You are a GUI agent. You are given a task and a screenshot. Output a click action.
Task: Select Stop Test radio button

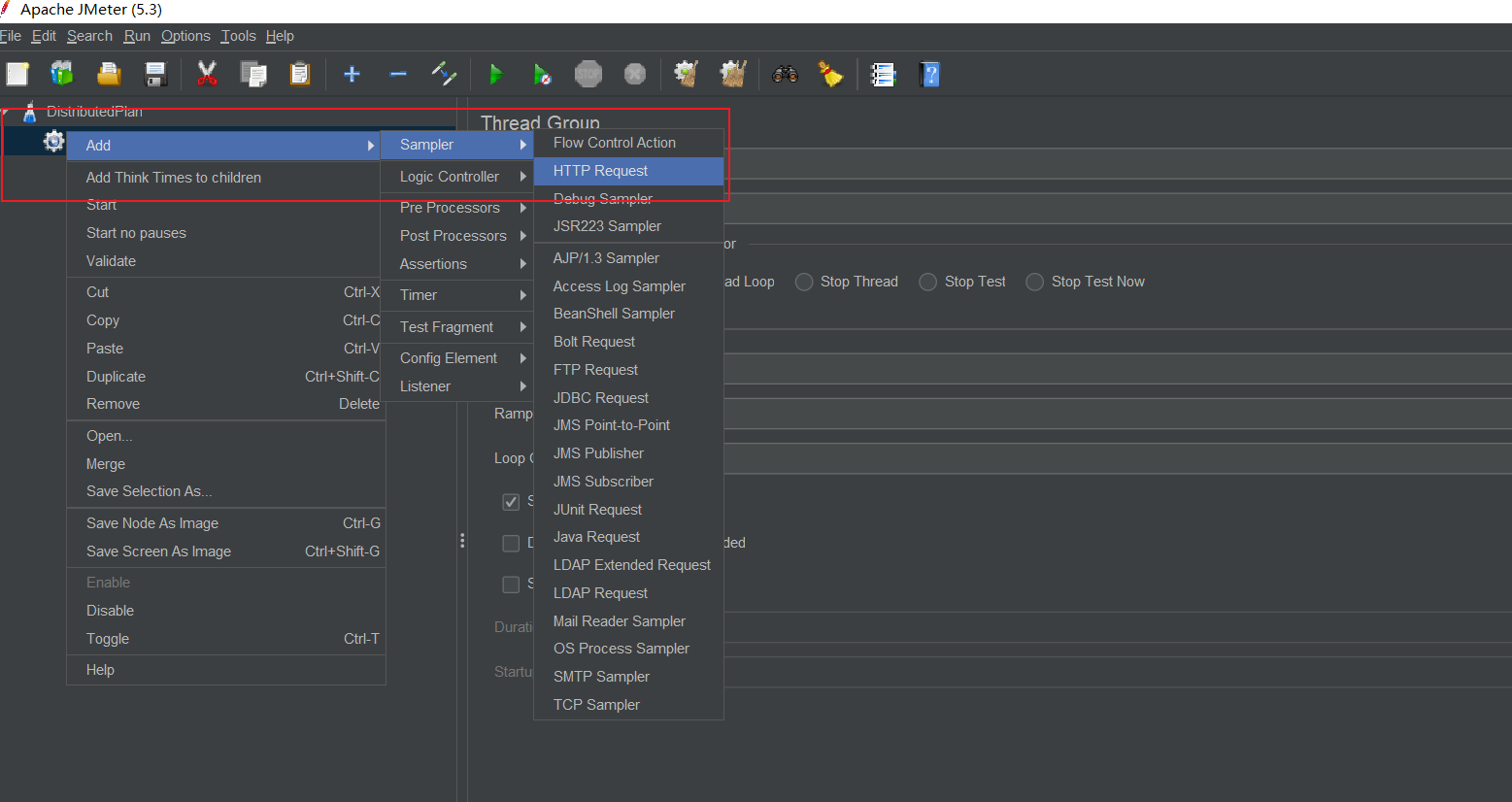(x=928, y=282)
